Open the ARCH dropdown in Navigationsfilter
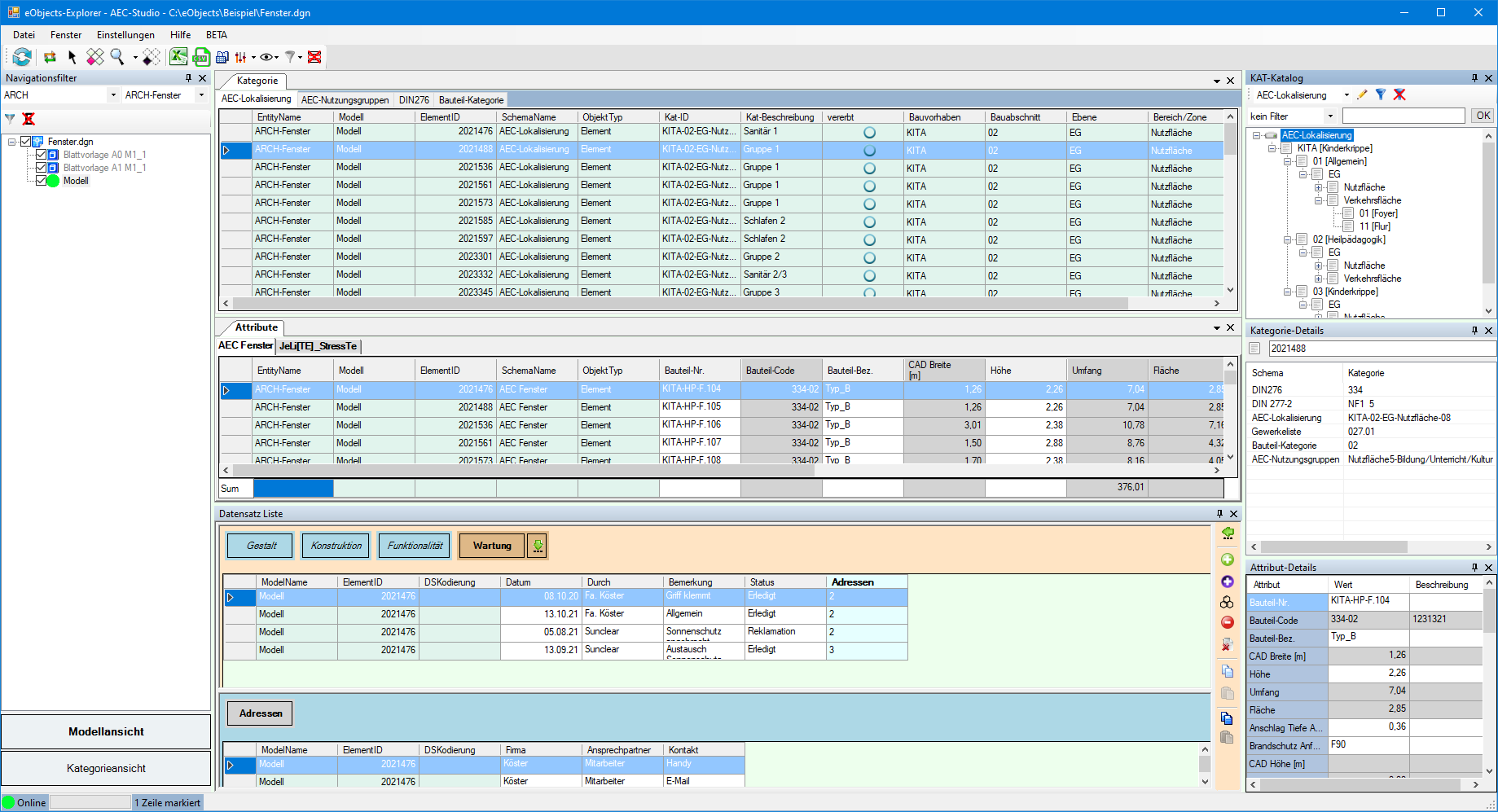Image resolution: width=1498 pixels, height=812 pixels. 113,95
